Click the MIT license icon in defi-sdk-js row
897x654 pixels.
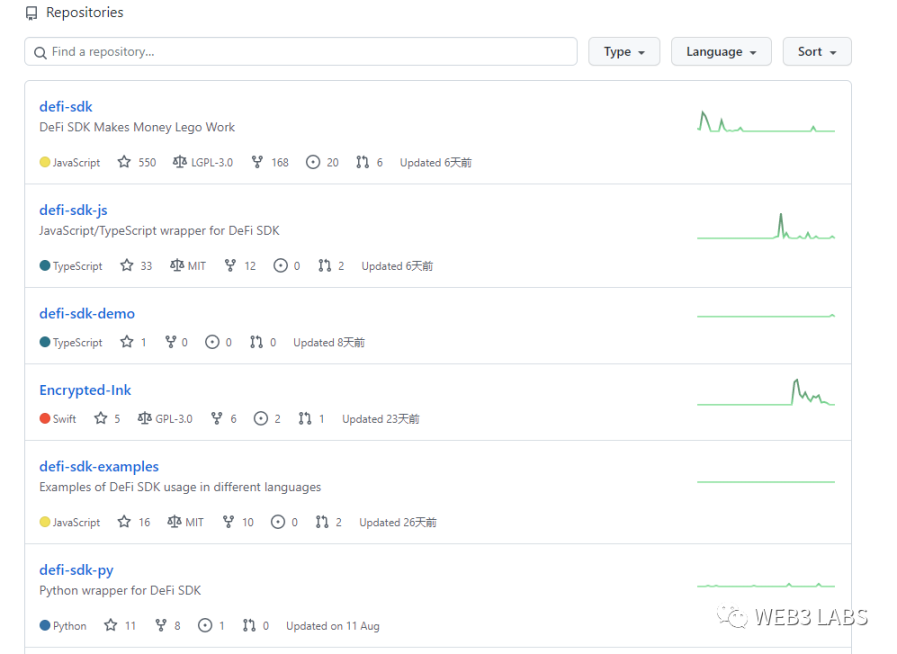(177, 265)
